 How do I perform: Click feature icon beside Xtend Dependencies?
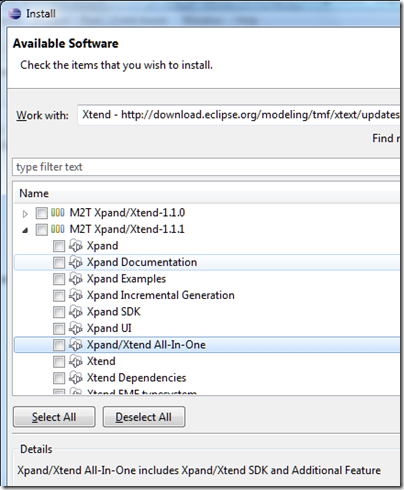pos(76,378)
